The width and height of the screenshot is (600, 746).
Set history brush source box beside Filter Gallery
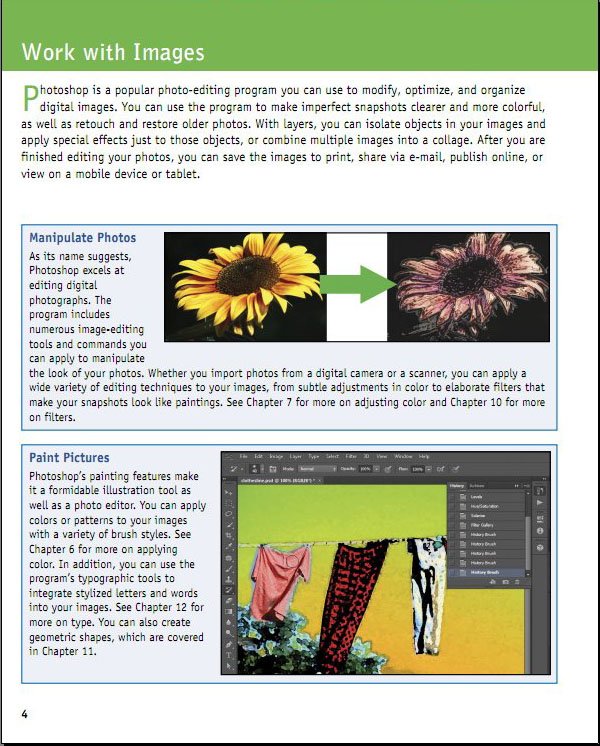pyautogui.click(x=452, y=525)
